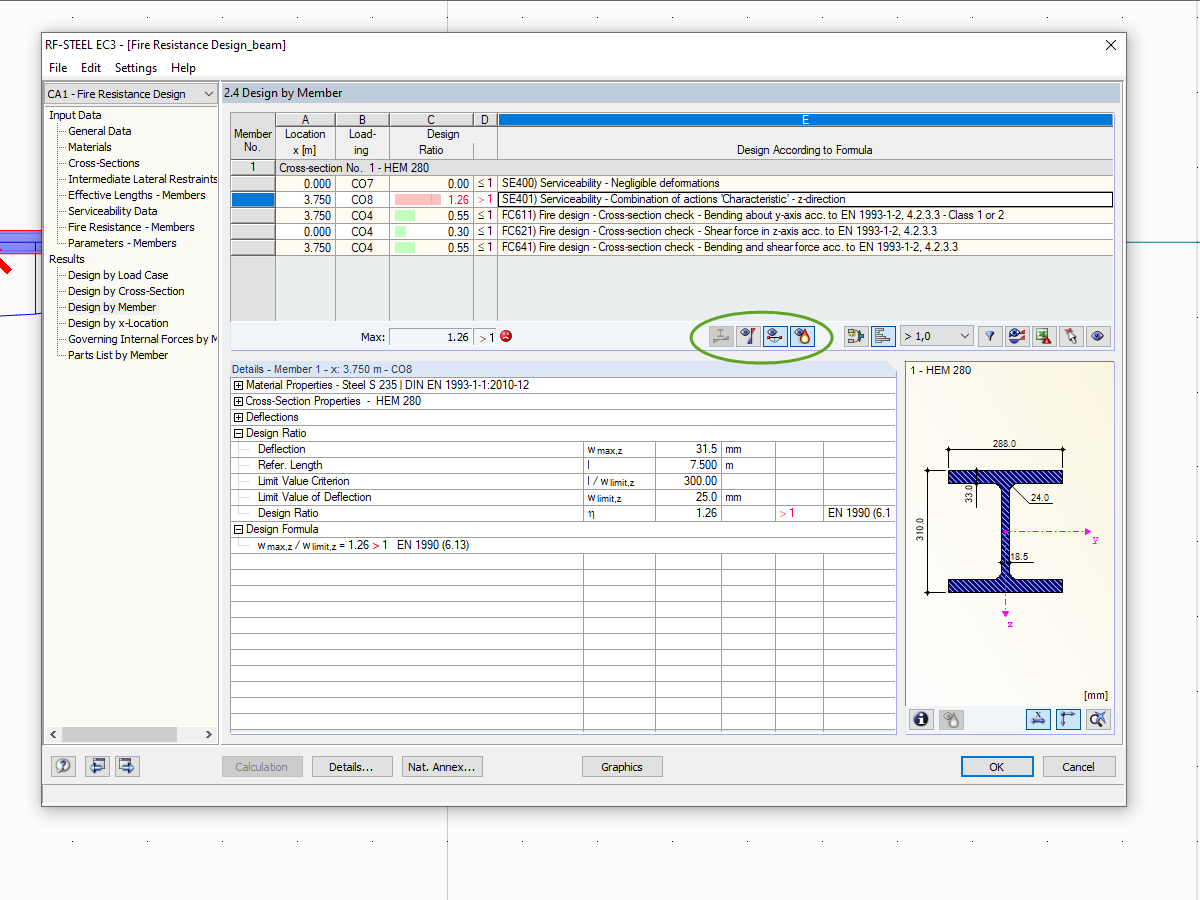The image size is (1200, 900).
Task: Toggle colored design ratio bars icon
Action: point(883,337)
